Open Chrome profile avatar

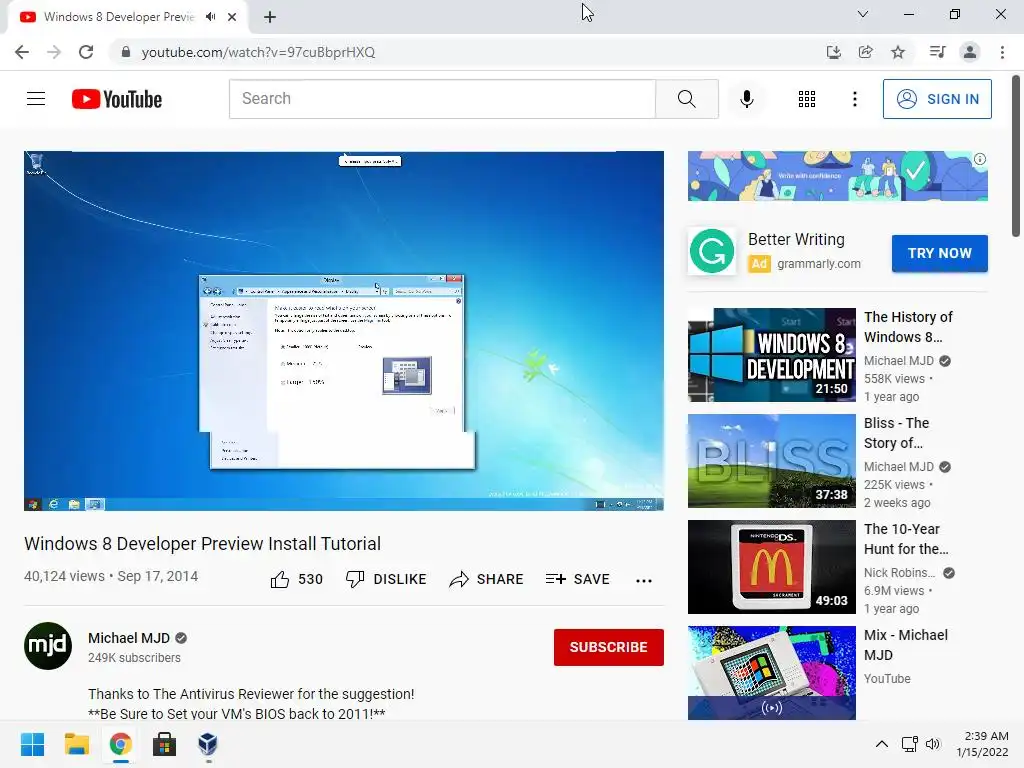pyautogui.click(x=970, y=52)
